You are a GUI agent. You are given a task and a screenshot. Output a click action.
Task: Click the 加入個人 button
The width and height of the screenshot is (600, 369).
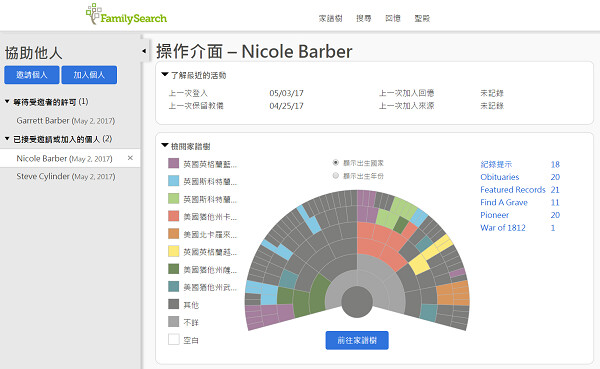pos(89,75)
